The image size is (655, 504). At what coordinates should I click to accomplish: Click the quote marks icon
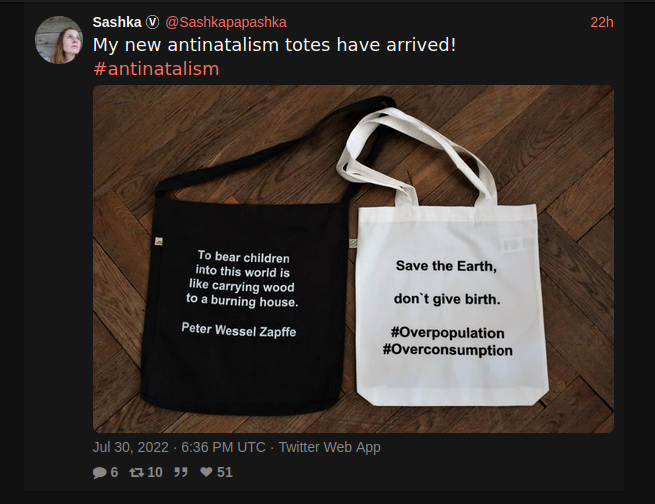point(181,472)
